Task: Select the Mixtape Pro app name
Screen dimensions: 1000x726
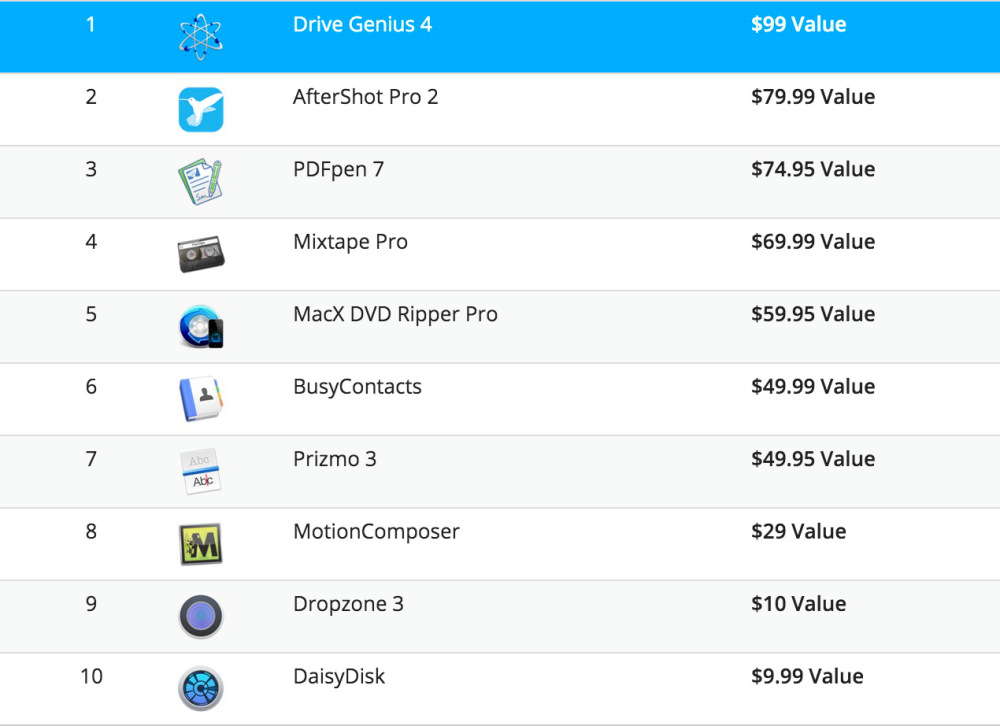Action: click(x=350, y=242)
